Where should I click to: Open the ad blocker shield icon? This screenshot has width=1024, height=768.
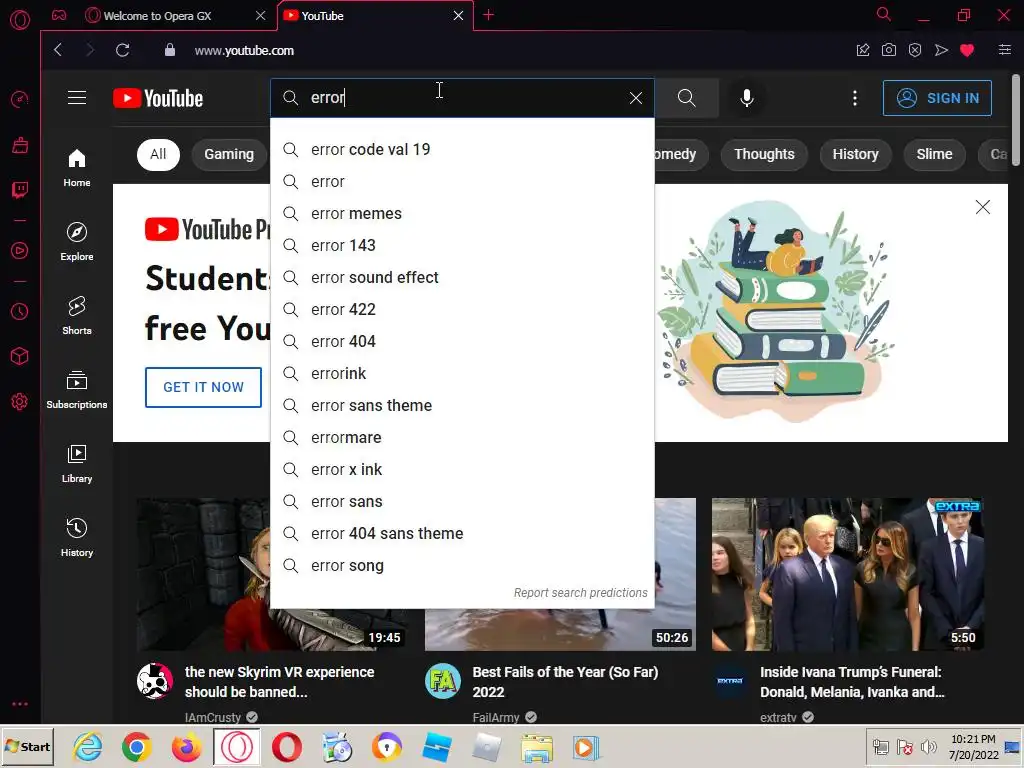pyautogui.click(x=915, y=50)
